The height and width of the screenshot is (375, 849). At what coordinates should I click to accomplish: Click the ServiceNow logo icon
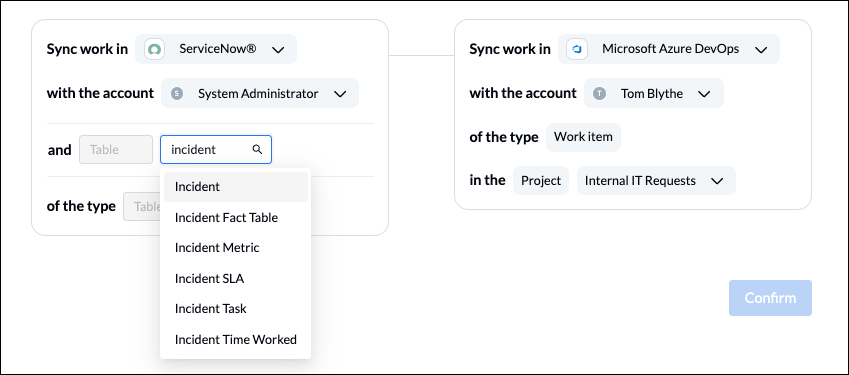pos(154,49)
